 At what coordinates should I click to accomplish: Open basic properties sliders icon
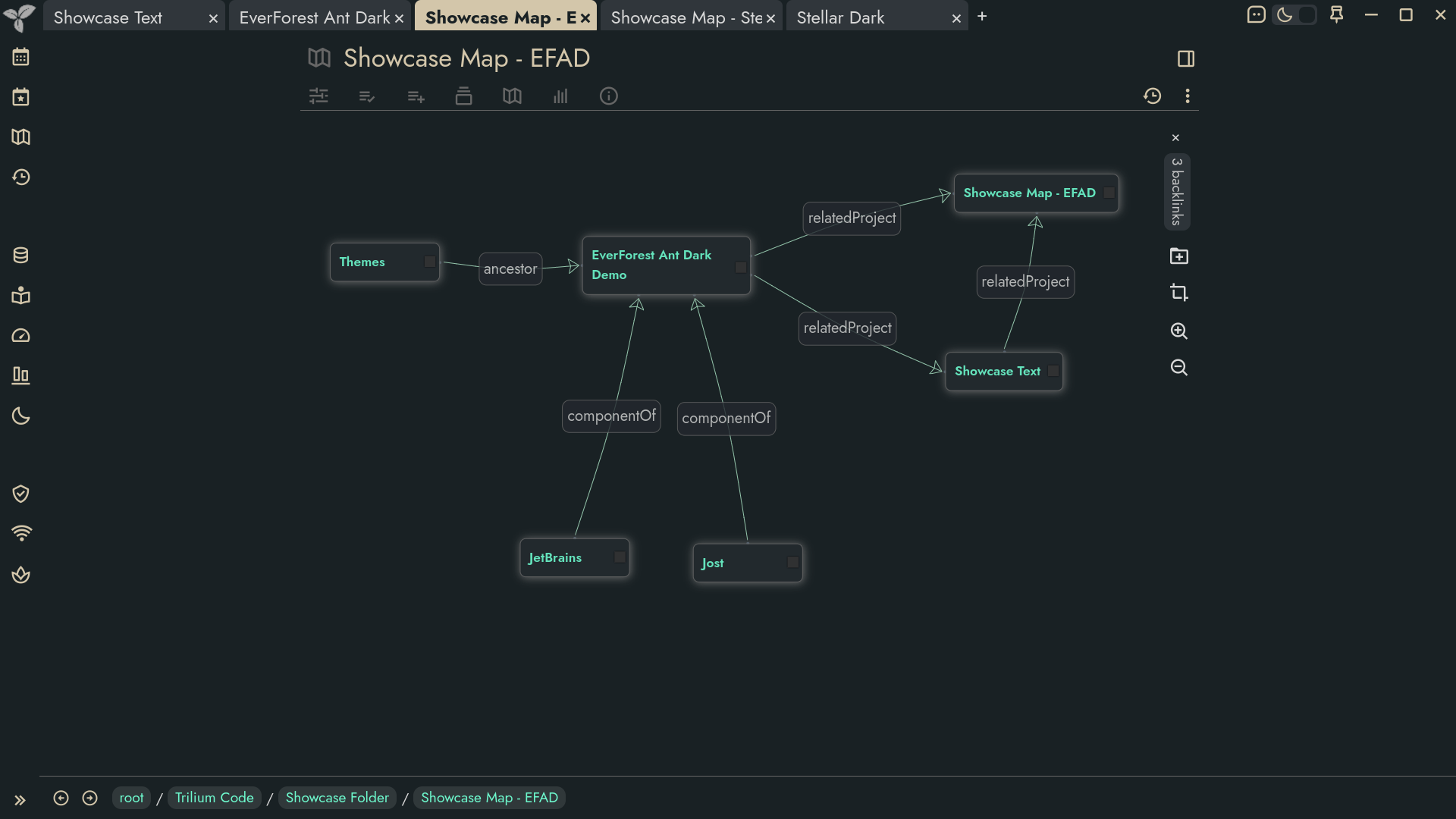pyautogui.click(x=318, y=96)
